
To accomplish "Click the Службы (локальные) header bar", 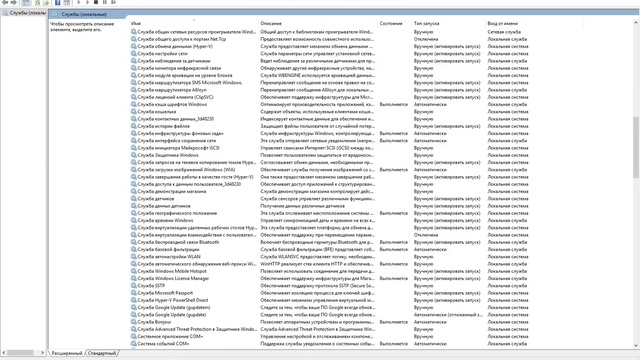I will (x=343, y=14).
